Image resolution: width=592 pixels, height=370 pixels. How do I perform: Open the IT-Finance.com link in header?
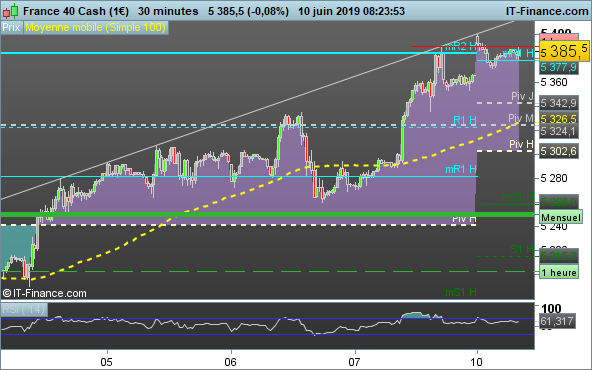pyautogui.click(x=547, y=11)
